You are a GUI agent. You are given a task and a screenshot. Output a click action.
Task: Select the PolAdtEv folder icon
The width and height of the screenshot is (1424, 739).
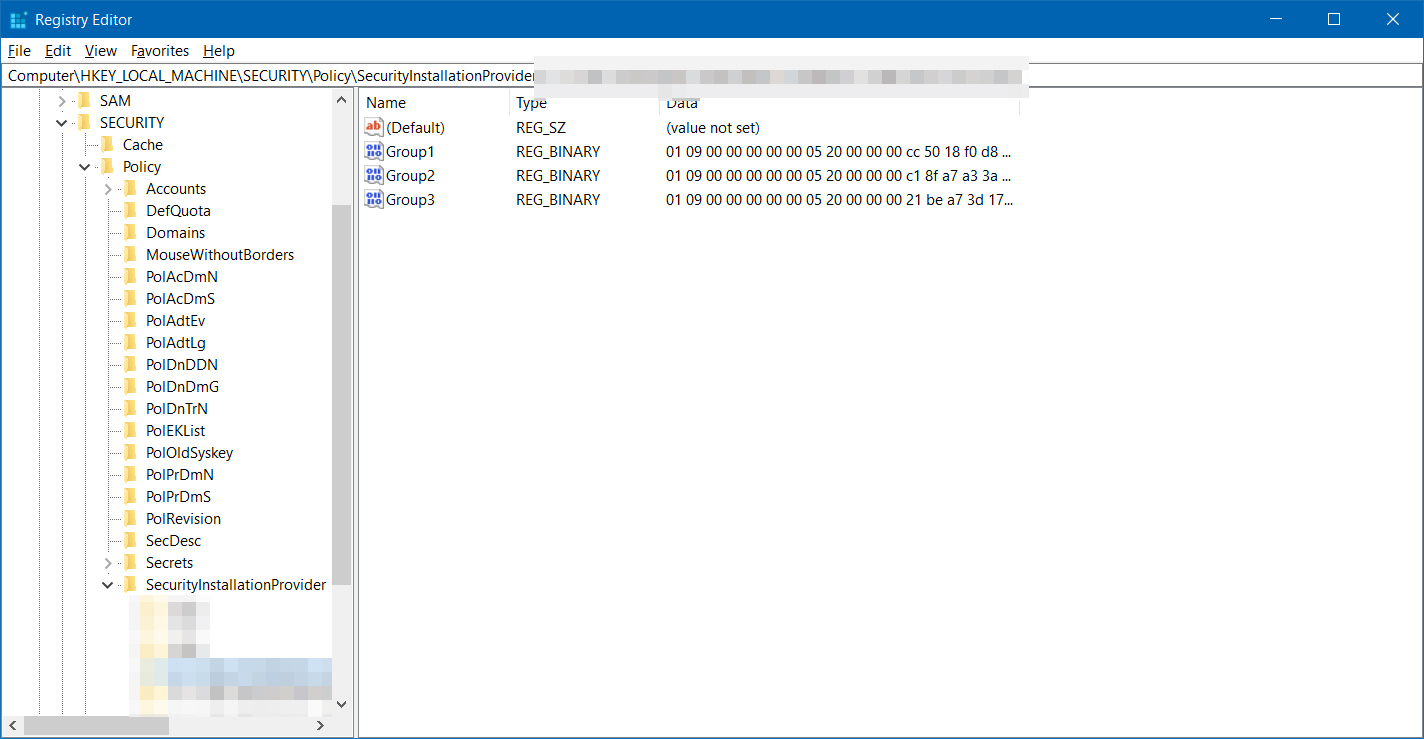coord(130,321)
